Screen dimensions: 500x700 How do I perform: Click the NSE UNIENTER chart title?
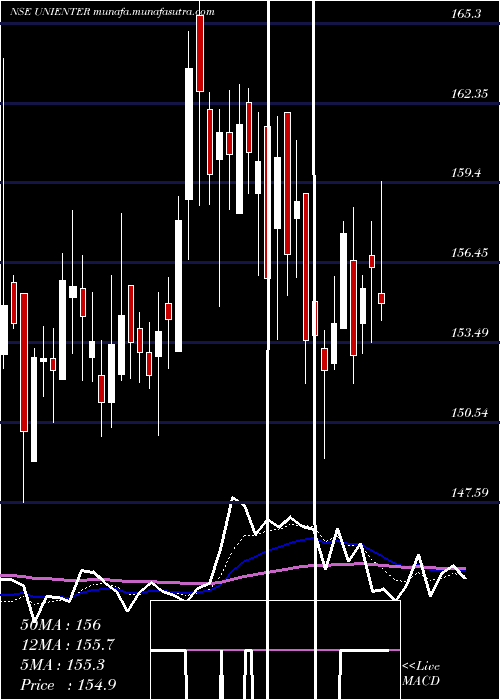point(51,12)
